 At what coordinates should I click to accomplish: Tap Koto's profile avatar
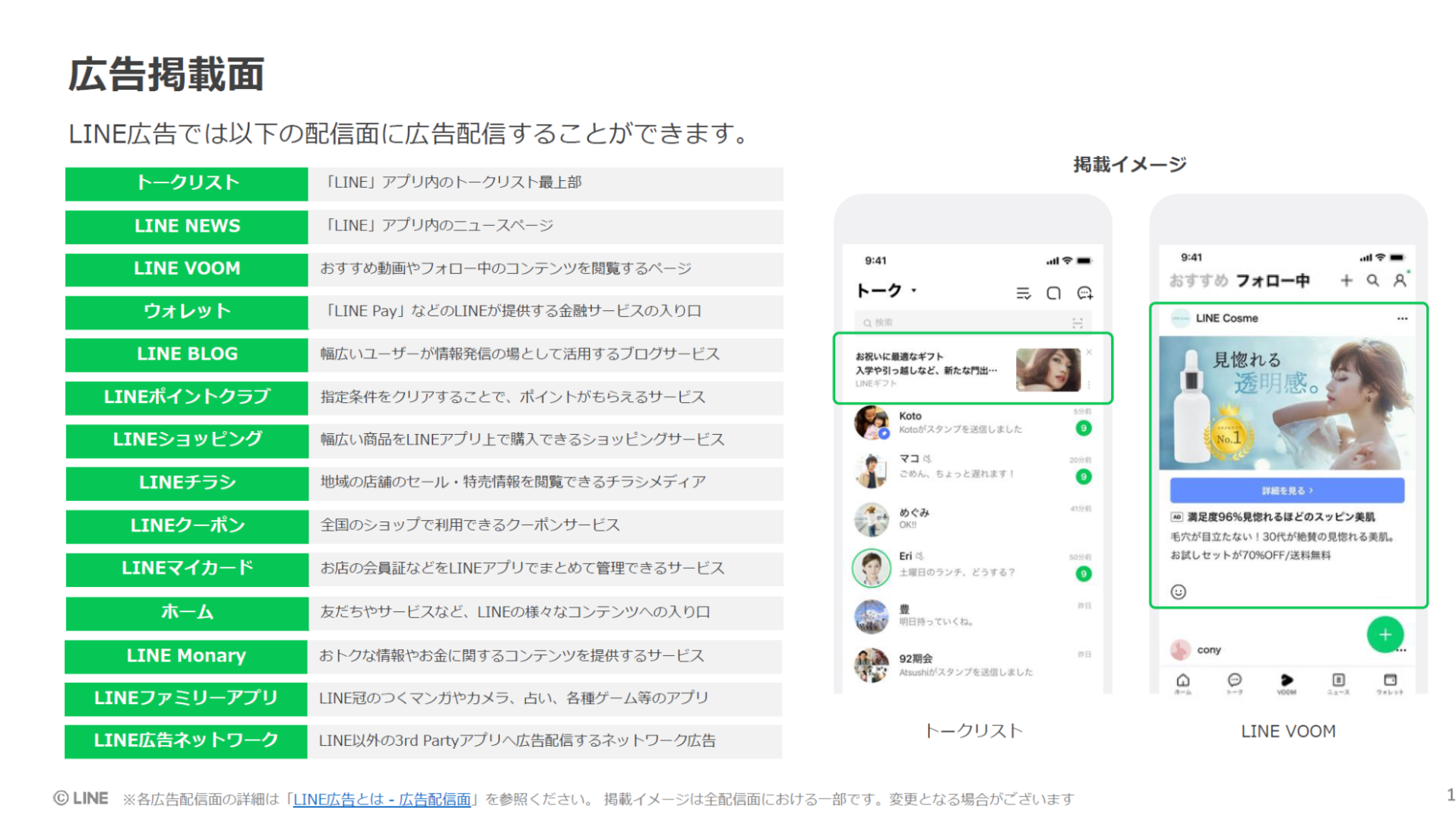pyautogui.click(x=872, y=423)
